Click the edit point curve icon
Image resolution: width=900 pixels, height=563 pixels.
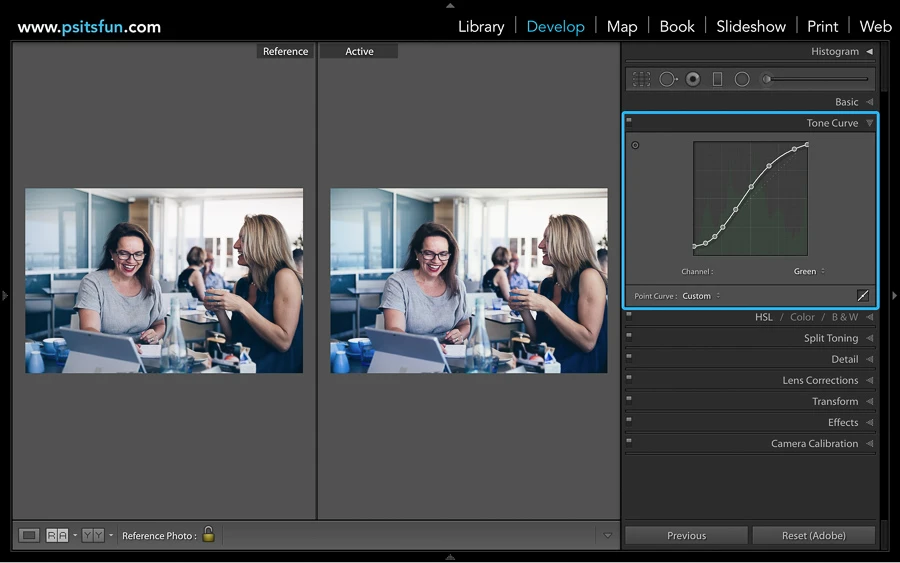[863, 296]
